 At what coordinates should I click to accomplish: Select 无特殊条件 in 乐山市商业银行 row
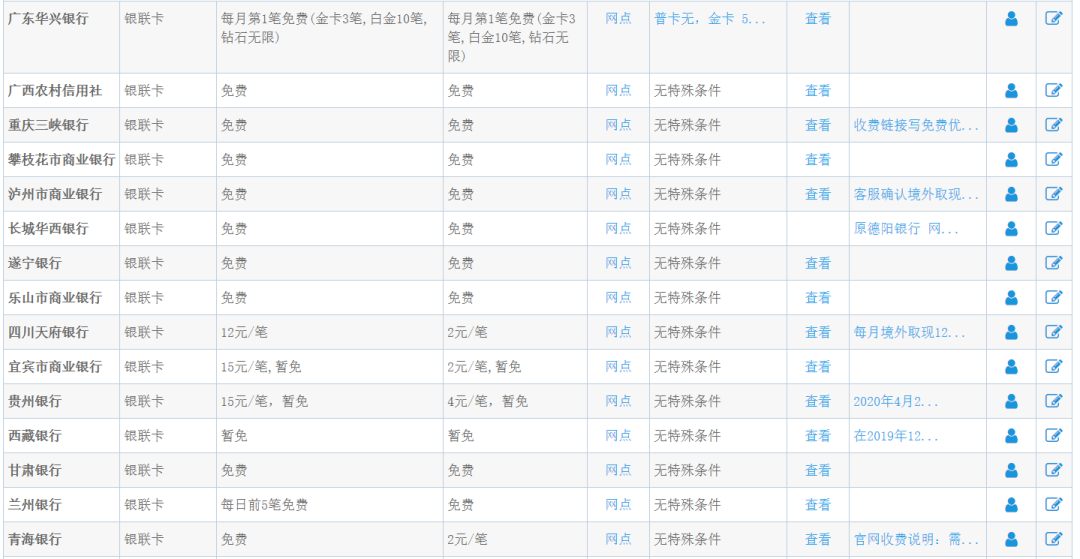687,297
